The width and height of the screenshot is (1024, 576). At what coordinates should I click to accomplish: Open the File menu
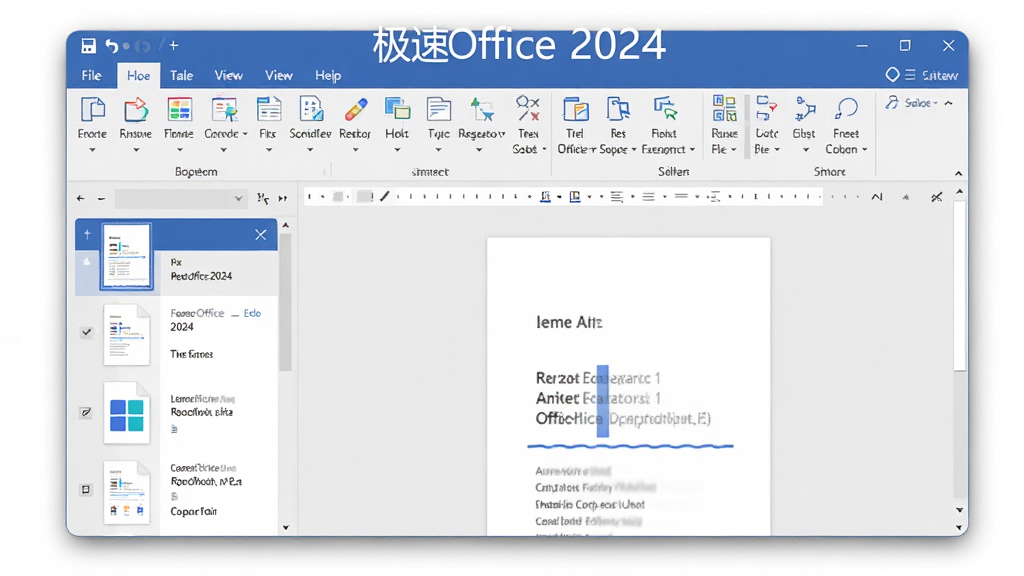click(91, 76)
